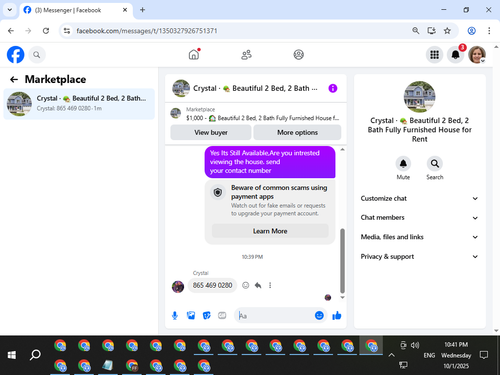Click the chat scrollbar thumb
Viewport: 500px width, 375px height.
coord(342,260)
